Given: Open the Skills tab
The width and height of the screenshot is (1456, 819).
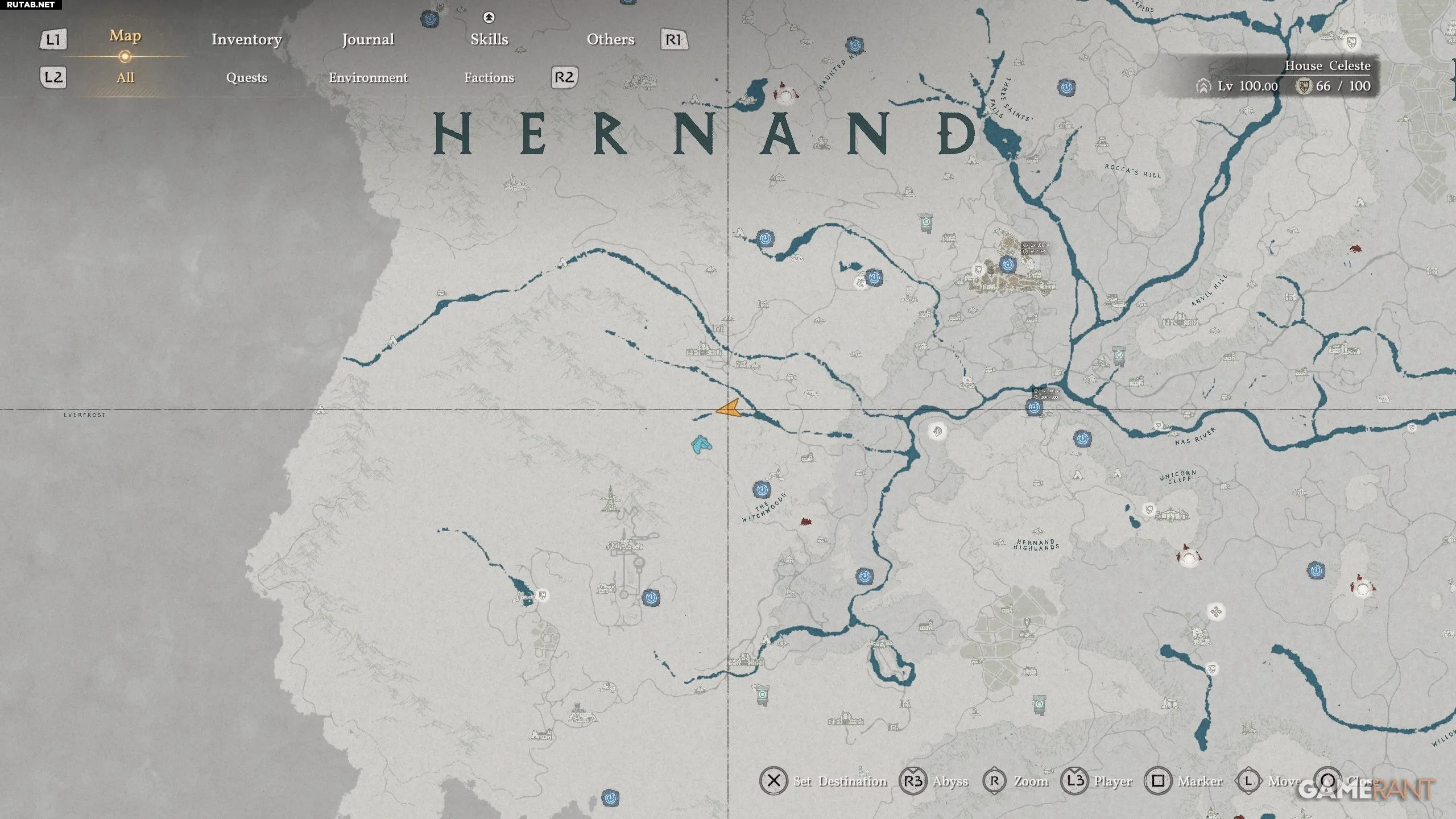Looking at the screenshot, I should [x=489, y=39].
